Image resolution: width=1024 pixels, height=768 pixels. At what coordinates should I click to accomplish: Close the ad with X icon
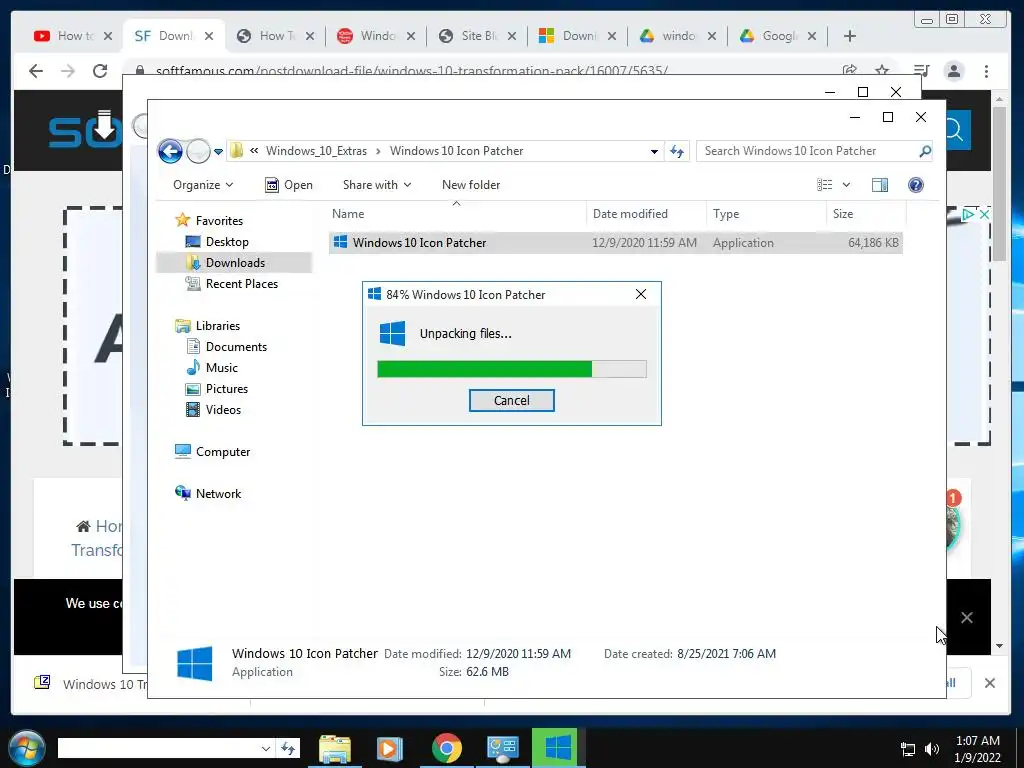984,214
